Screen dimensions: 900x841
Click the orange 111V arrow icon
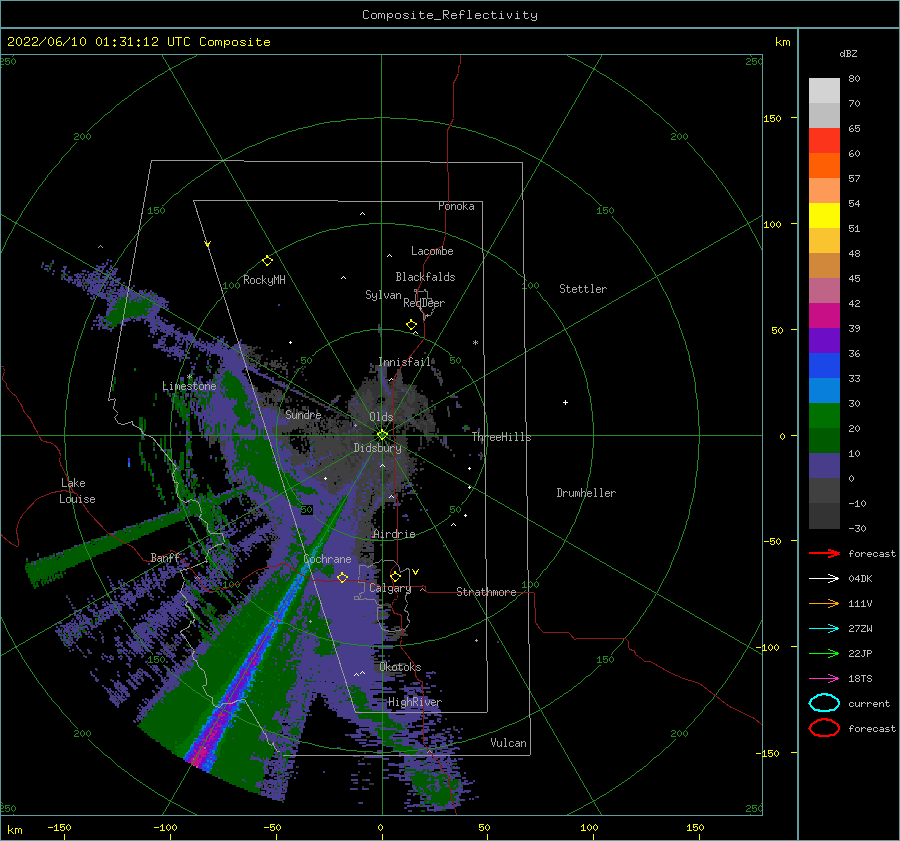tap(824, 603)
